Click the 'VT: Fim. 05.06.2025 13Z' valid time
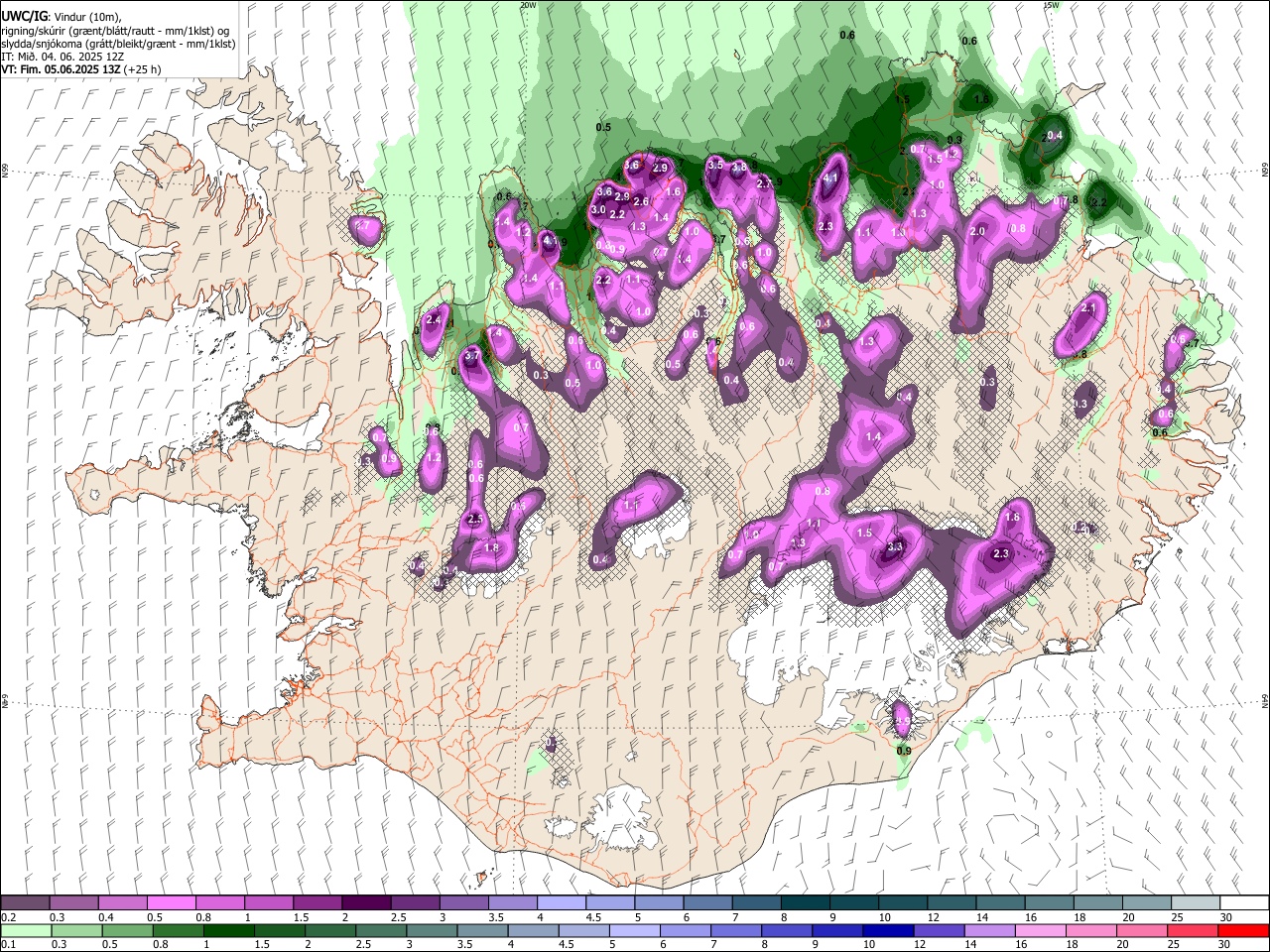This screenshot has width=1270, height=952. tap(62, 69)
